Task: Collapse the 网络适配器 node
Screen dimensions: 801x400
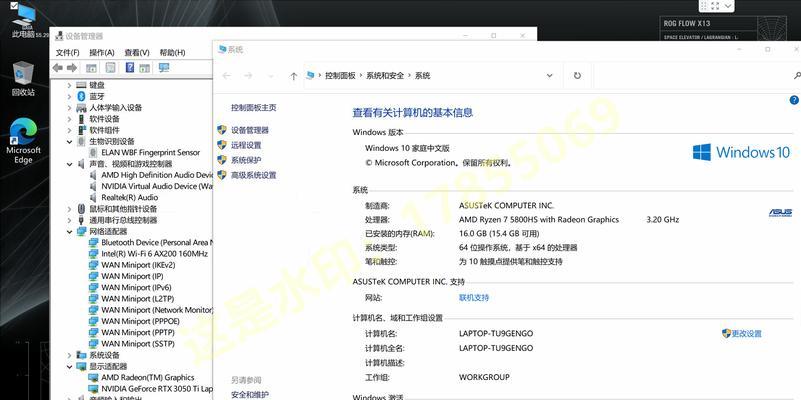Action: point(69,231)
